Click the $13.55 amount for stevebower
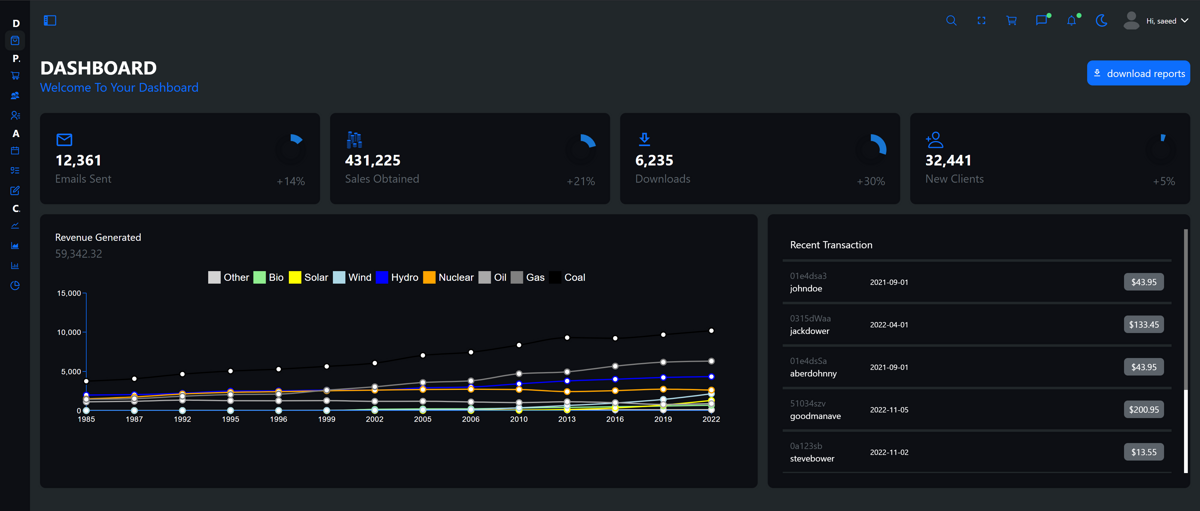The width and height of the screenshot is (1200, 511). [1143, 452]
